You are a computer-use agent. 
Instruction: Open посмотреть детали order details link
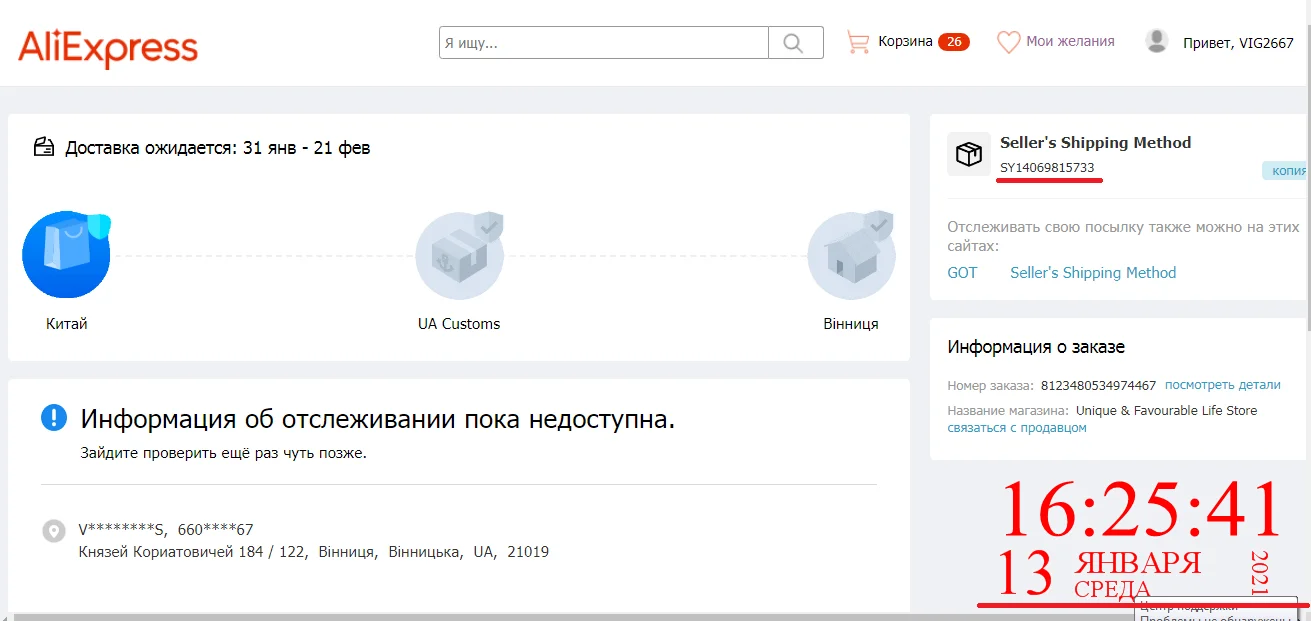point(1222,384)
